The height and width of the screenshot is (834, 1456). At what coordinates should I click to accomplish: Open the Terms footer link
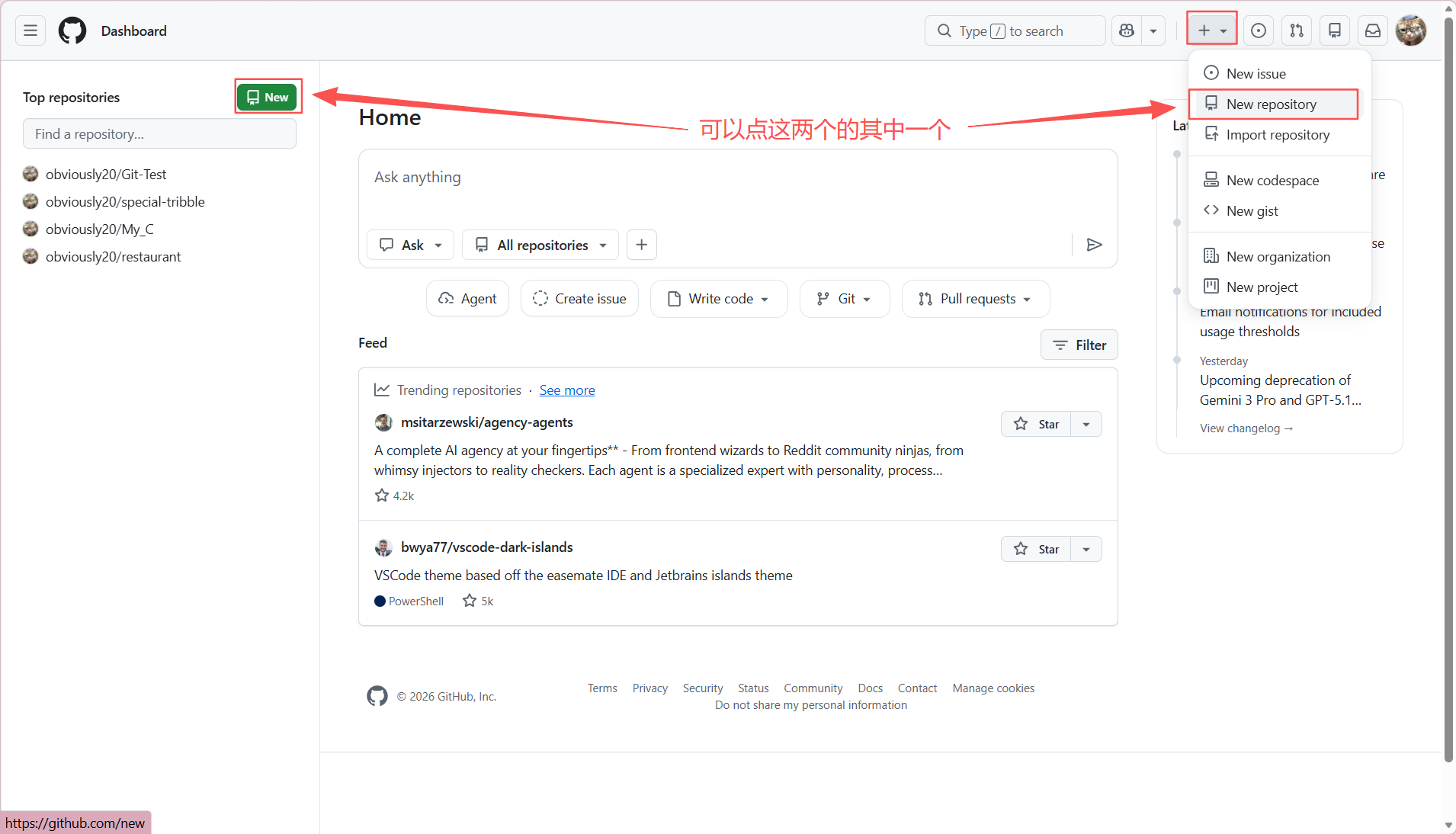[602, 688]
